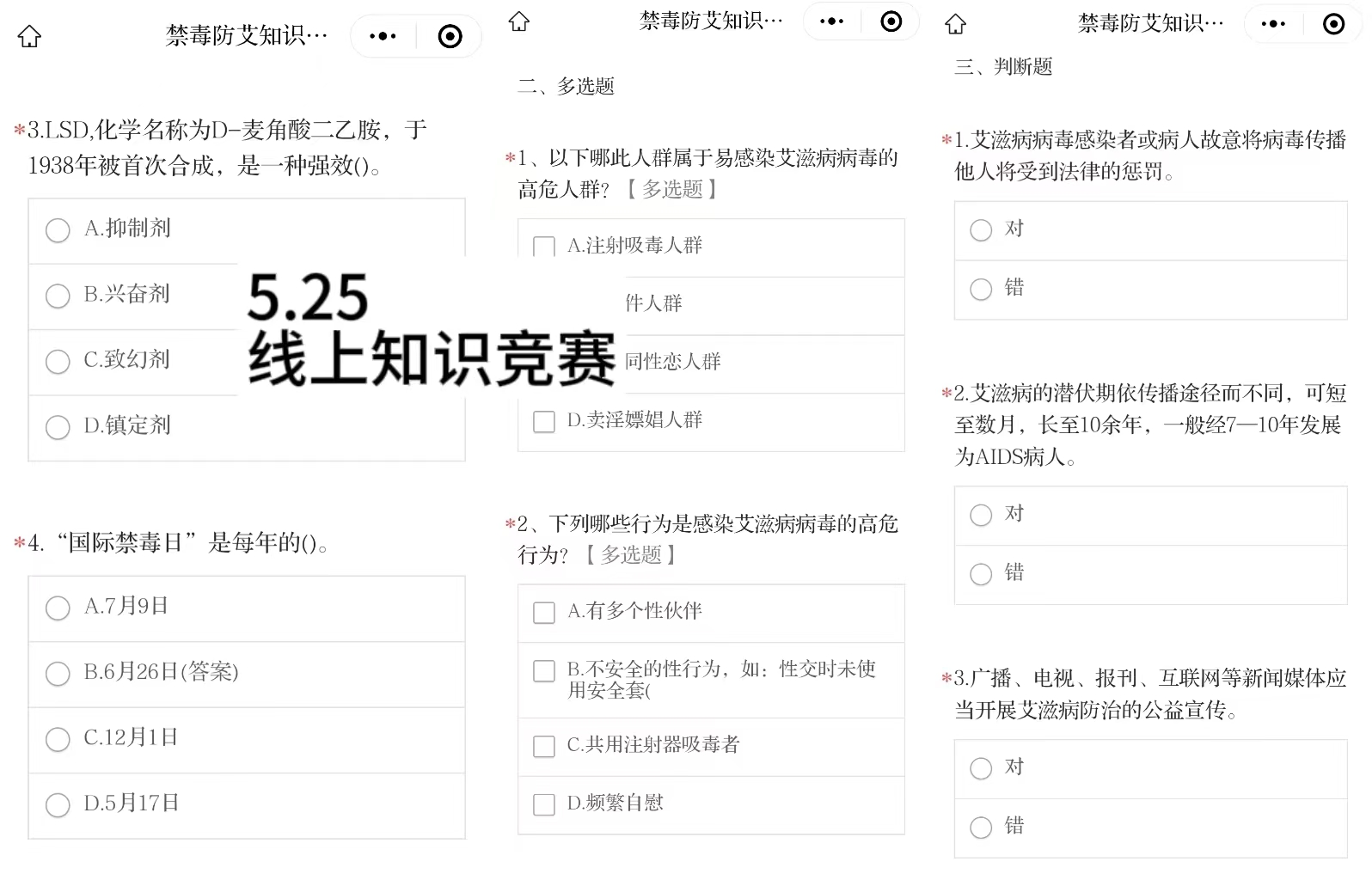The image size is (1372, 880).
Task: Close the mini program on the 判断题 screen
Action: click(x=1333, y=24)
